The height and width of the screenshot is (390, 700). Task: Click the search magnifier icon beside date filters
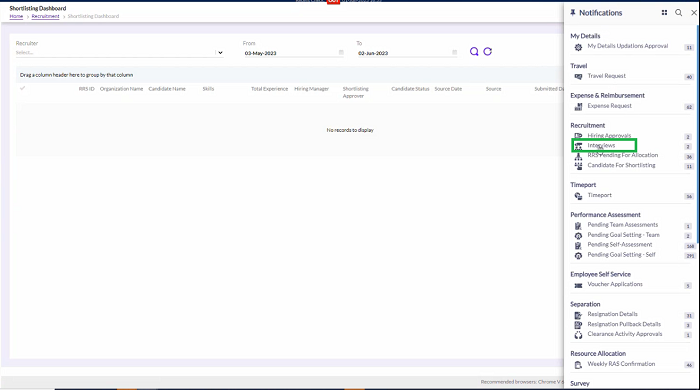click(x=474, y=52)
